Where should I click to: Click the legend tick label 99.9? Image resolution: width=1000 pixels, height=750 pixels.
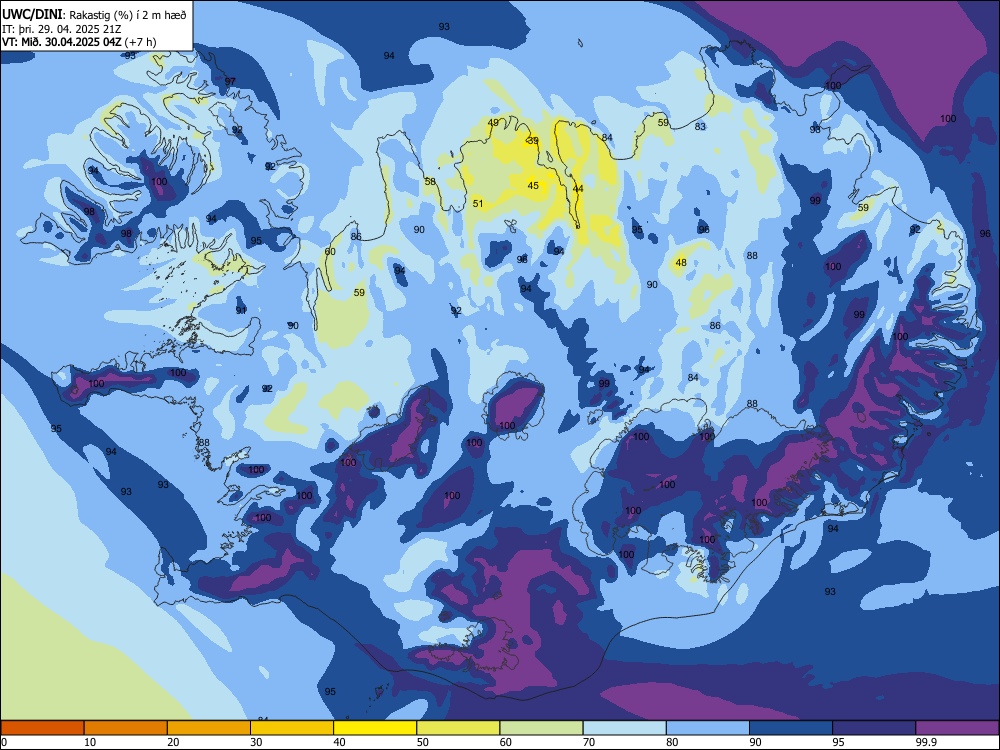(926, 742)
